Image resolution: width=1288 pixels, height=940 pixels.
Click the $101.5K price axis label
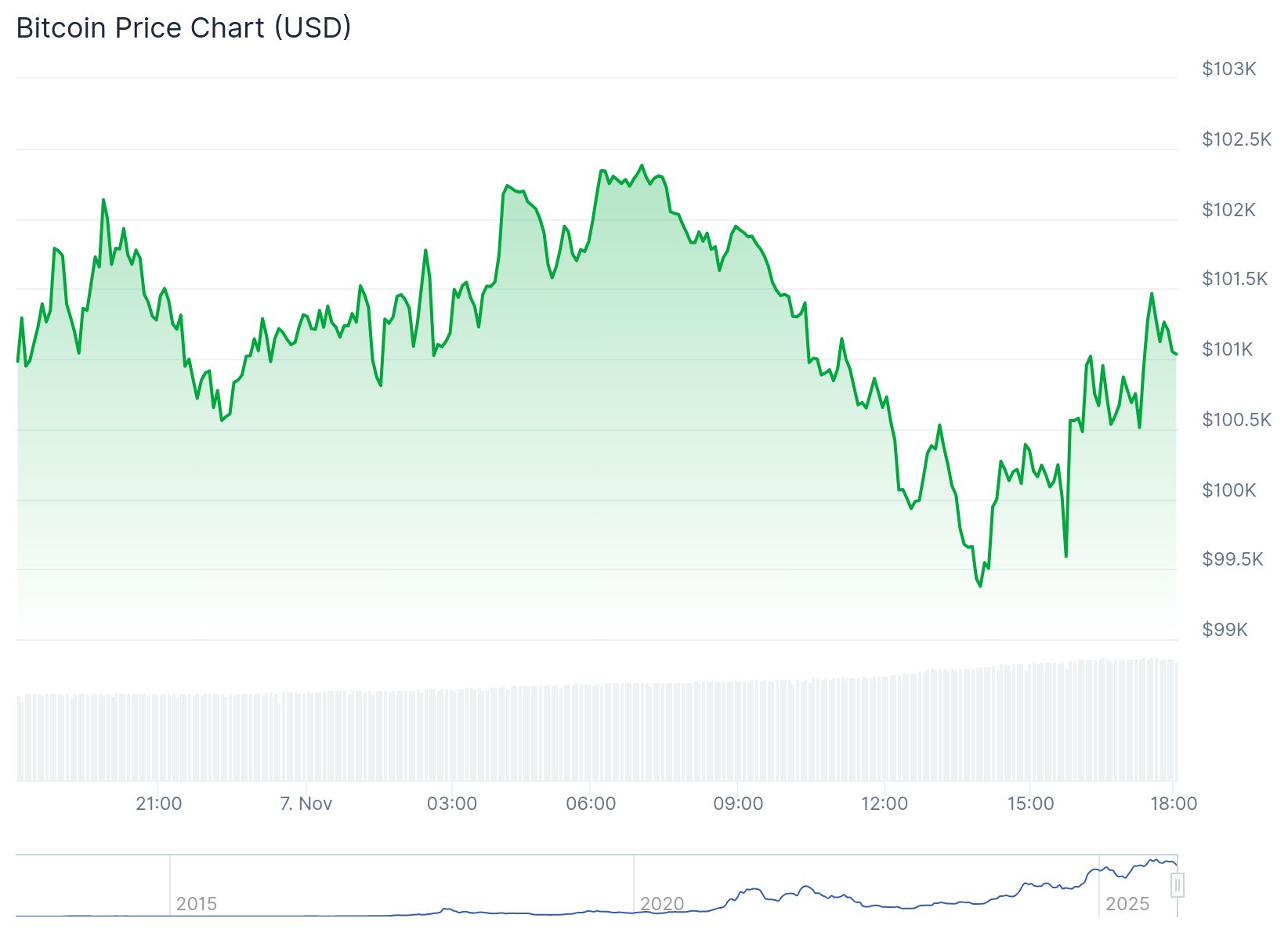point(1235,279)
